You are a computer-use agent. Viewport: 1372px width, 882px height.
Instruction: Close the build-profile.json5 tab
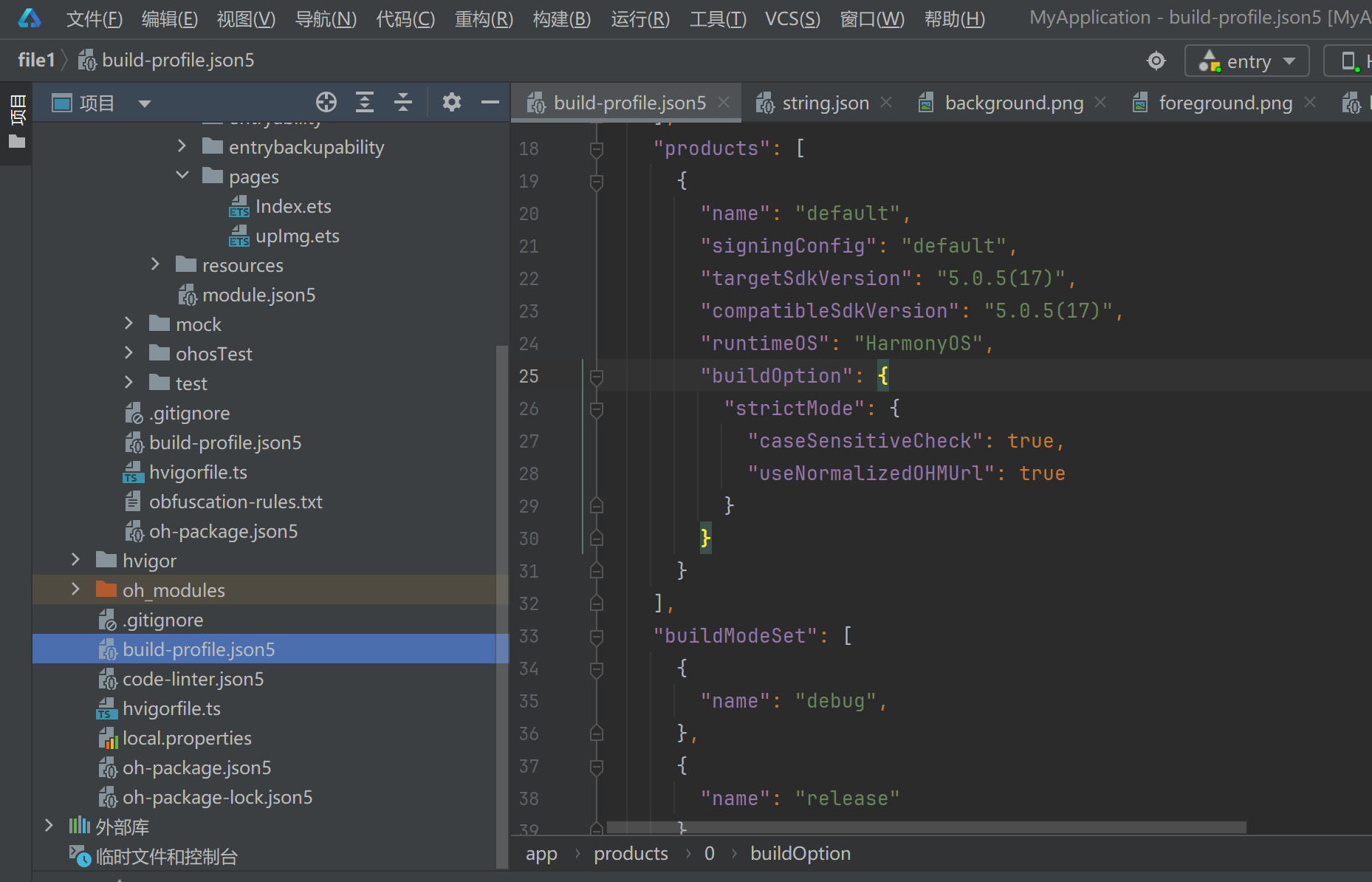(x=724, y=102)
